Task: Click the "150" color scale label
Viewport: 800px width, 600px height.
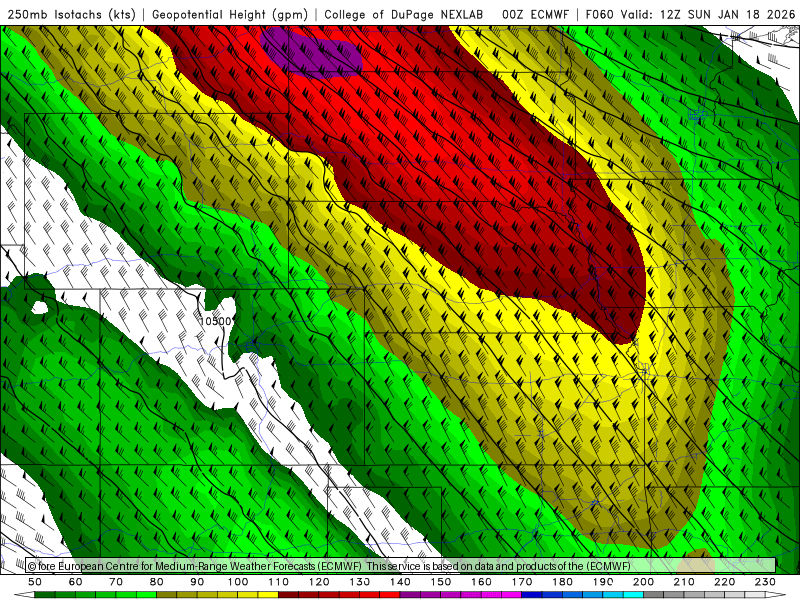Action: pyautogui.click(x=441, y=582)
